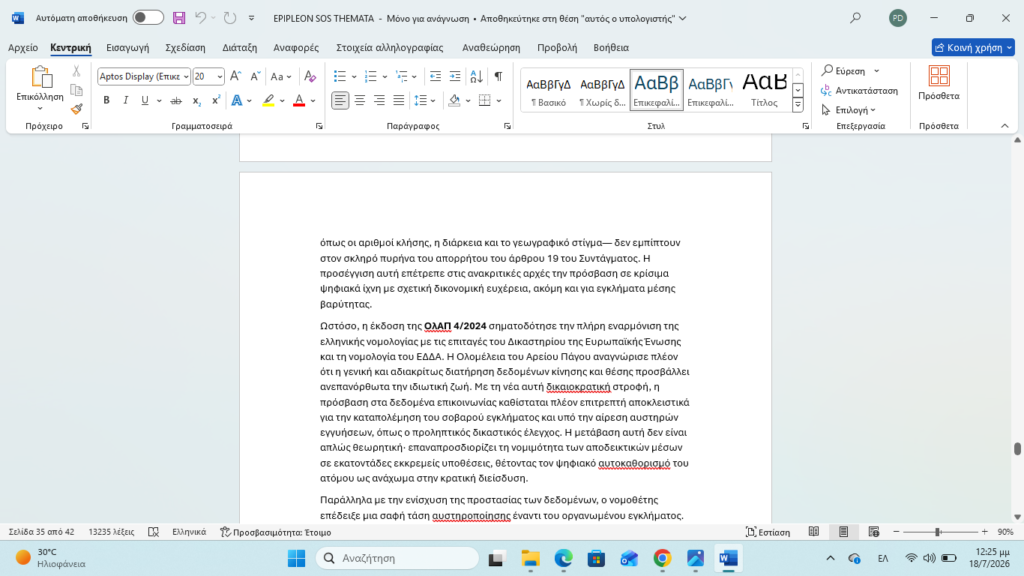Screen dimensions: 1024x576
Task: Expand the Styles gallery more arrow
Action: click(798, 104)
